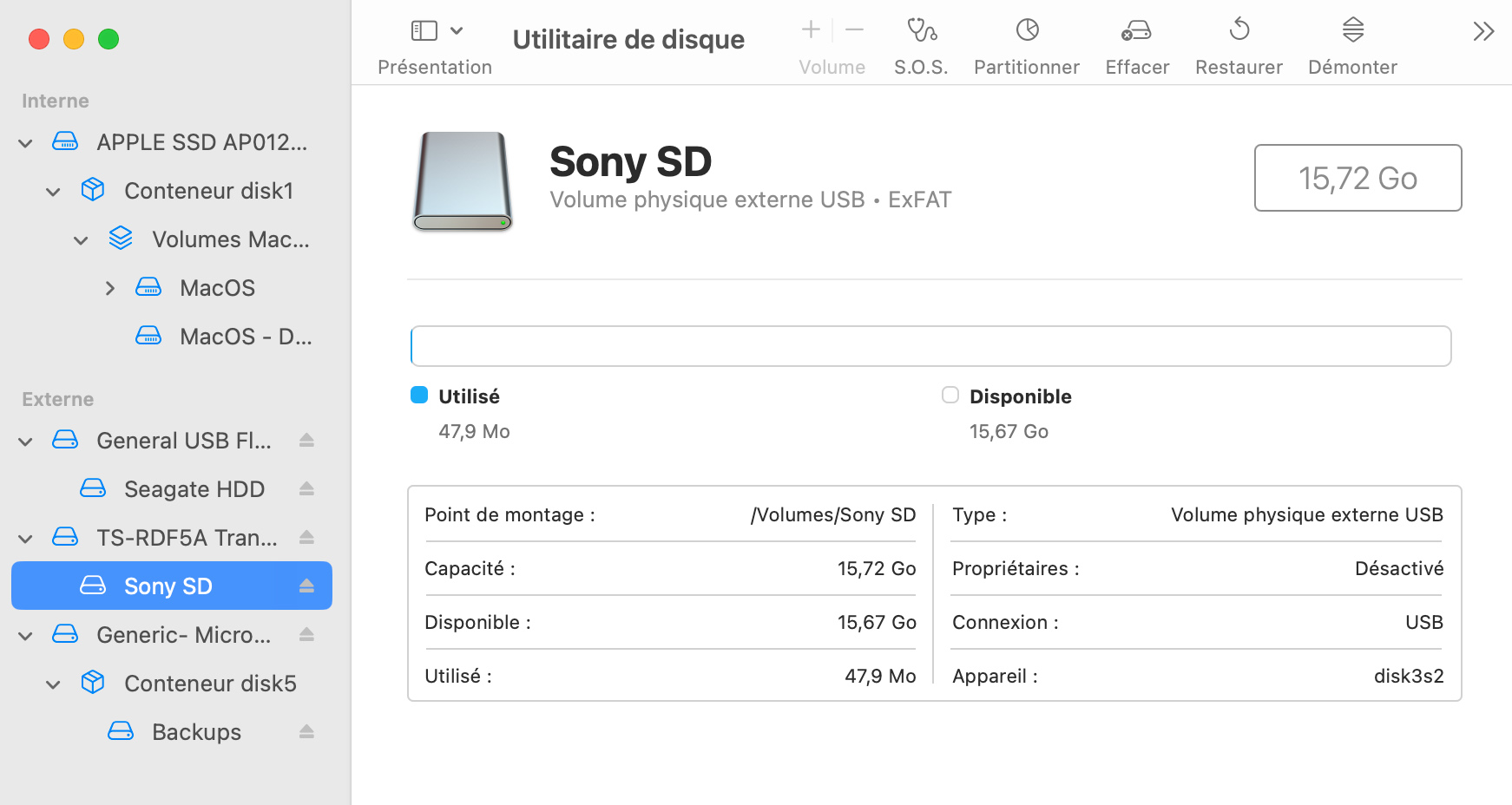The image size is (1512, 805).
Task: Click the 15,72 Go capacity box
Action: (1358, 178)
